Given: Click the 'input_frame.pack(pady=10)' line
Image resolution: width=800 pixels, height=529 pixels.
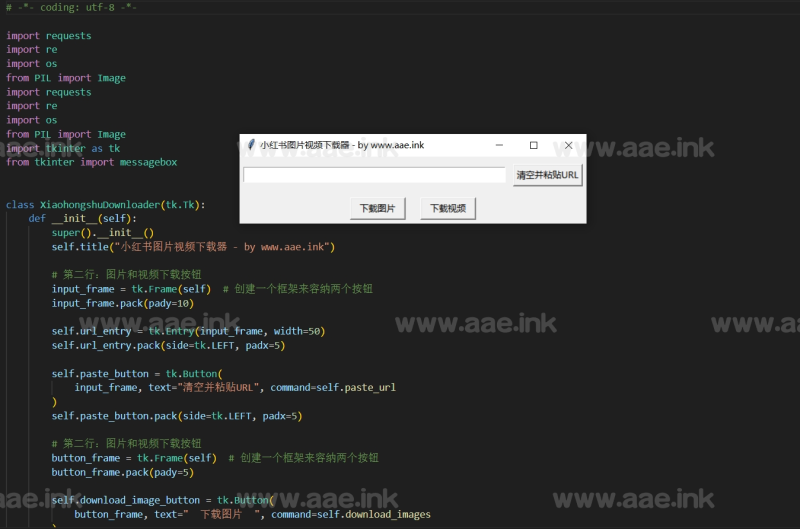Looking at the screenshot, I should pyautogui.click(x=122, y=303).
